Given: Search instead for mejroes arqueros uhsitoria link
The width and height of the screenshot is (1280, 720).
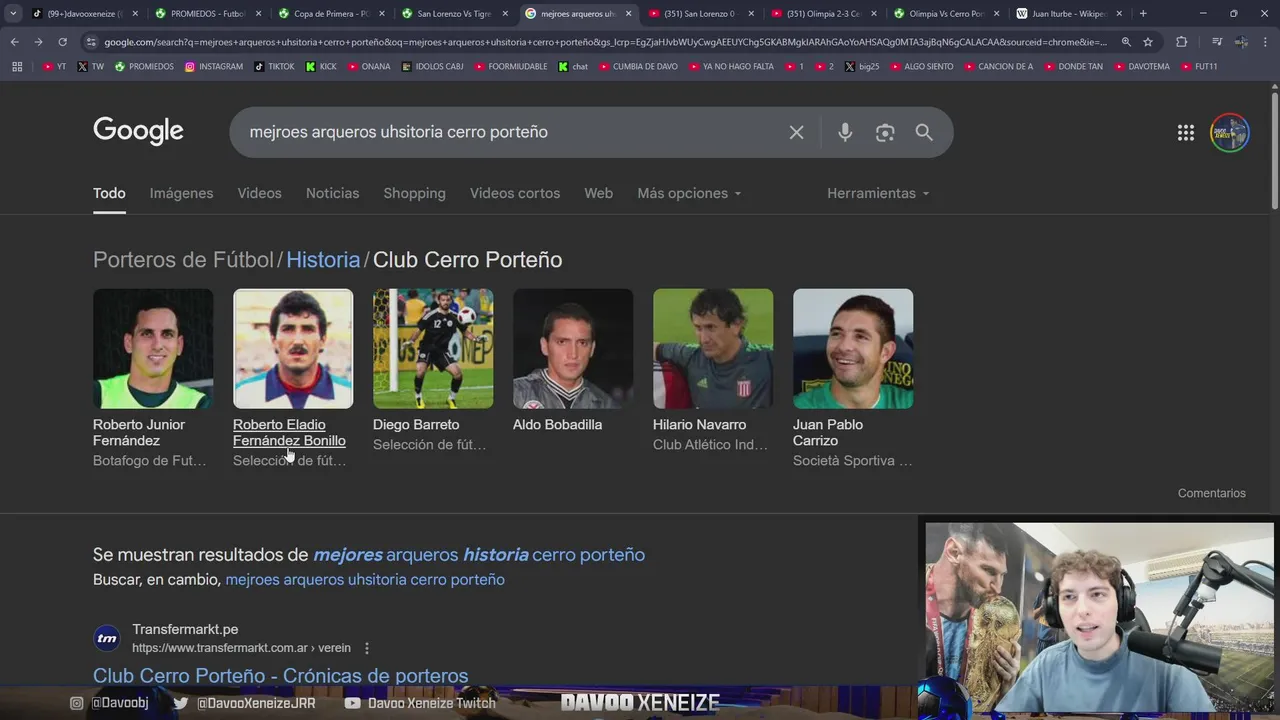Looking at the screenshot, I should tap(365, 580).
